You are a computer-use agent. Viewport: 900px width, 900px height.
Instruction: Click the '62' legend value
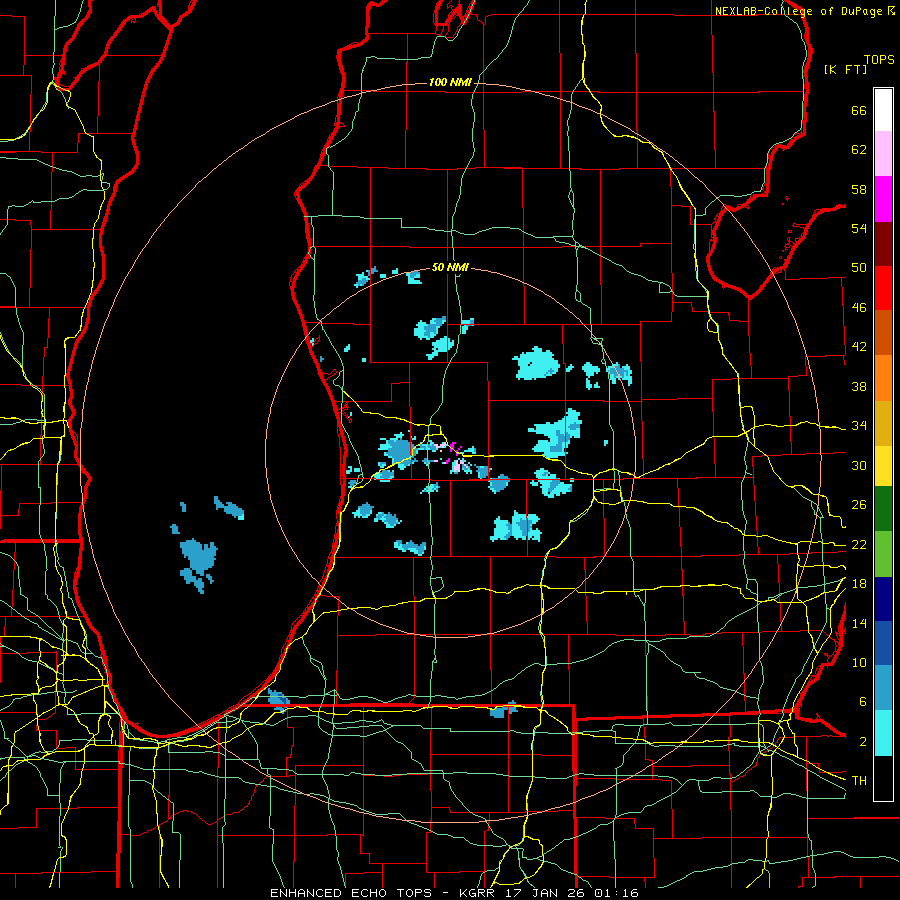pyautogui.click(x=859, y=150)
